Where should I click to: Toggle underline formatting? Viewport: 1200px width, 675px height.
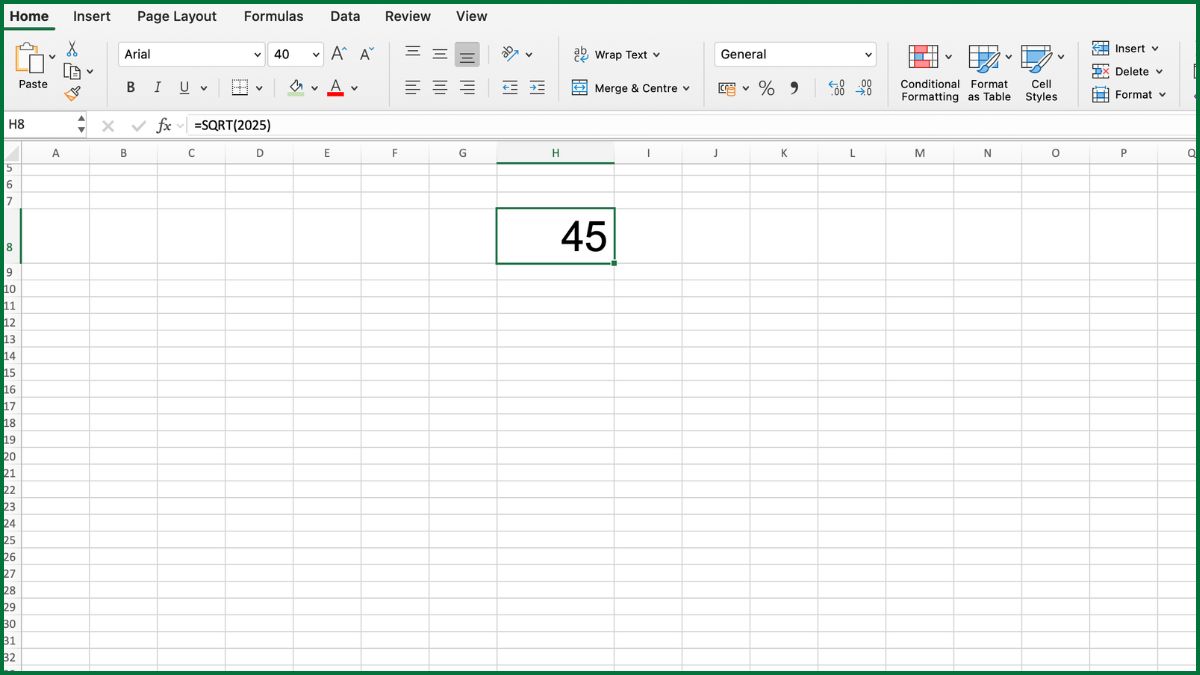point(184,88)
